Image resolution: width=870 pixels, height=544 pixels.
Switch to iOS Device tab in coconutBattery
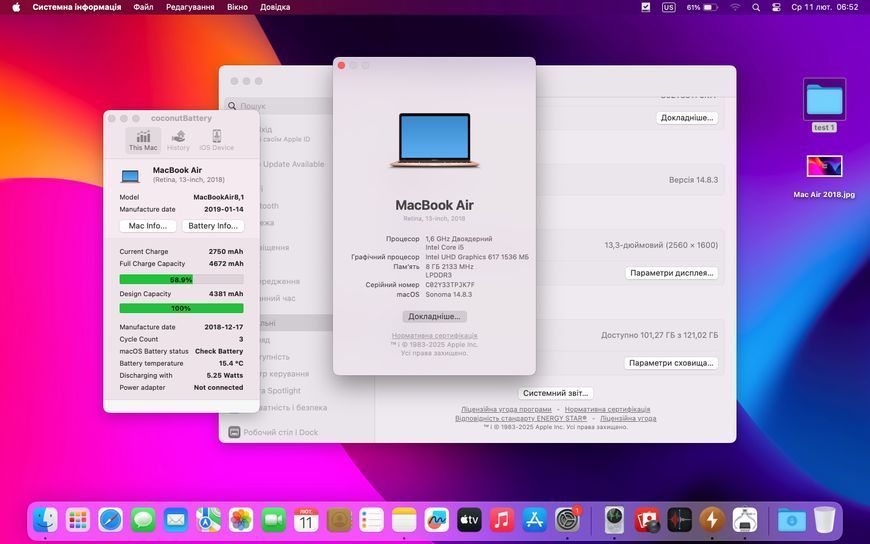(x=216, y=140)
